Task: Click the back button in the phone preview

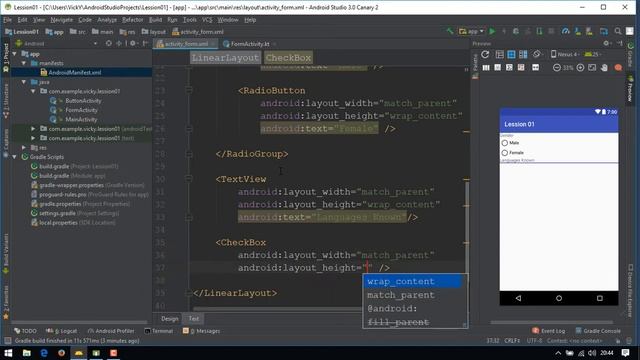Action: click(518, 298)
